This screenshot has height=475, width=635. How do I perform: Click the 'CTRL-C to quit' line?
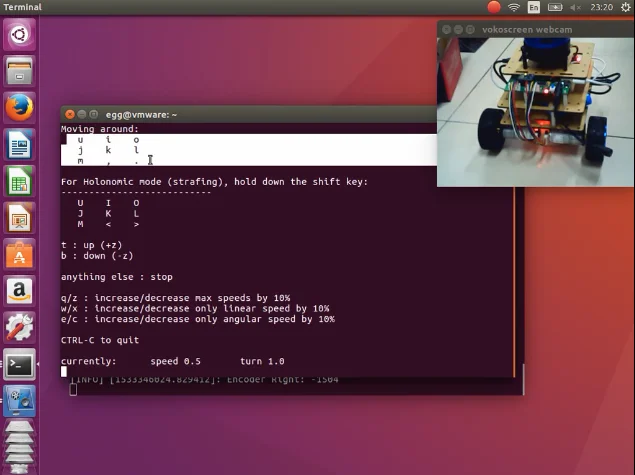[100, 340]
